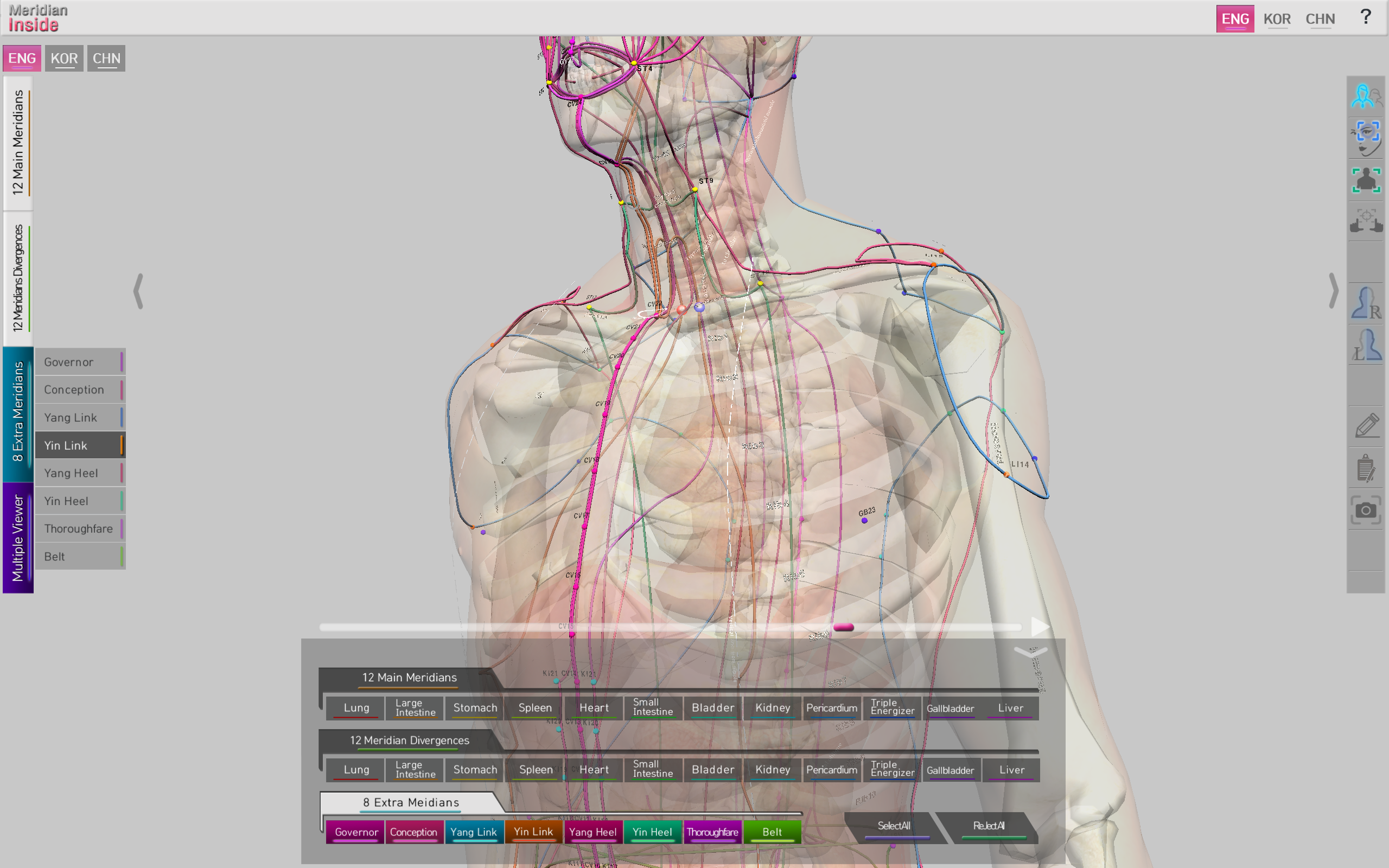Focus view on the upper body icon
The image size is (1389, 868).
click(x=1366, y=180)
